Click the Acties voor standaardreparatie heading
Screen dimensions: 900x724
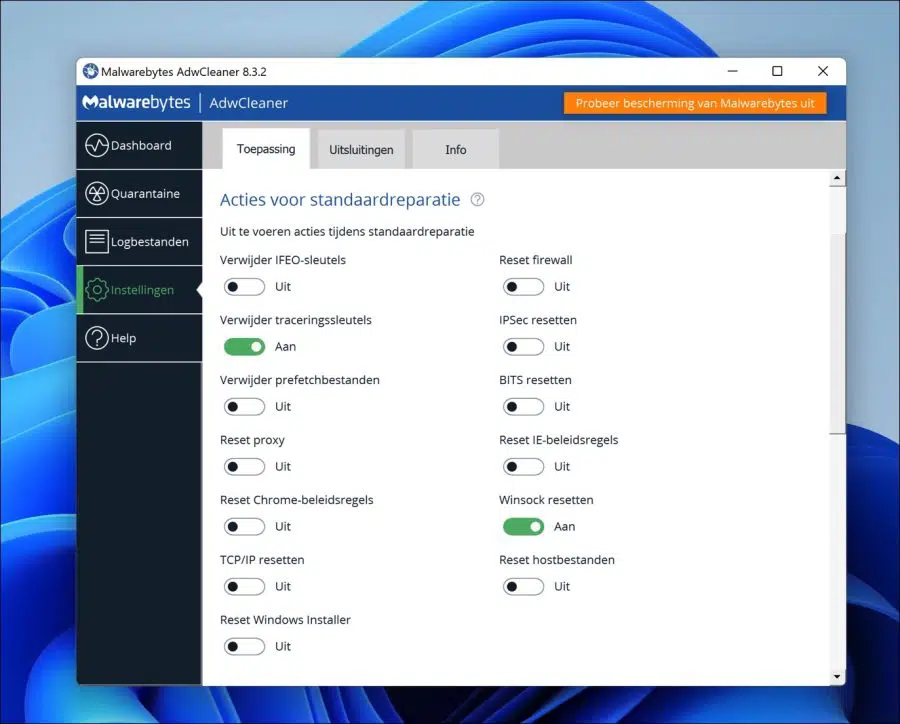[x=340, y=200]
